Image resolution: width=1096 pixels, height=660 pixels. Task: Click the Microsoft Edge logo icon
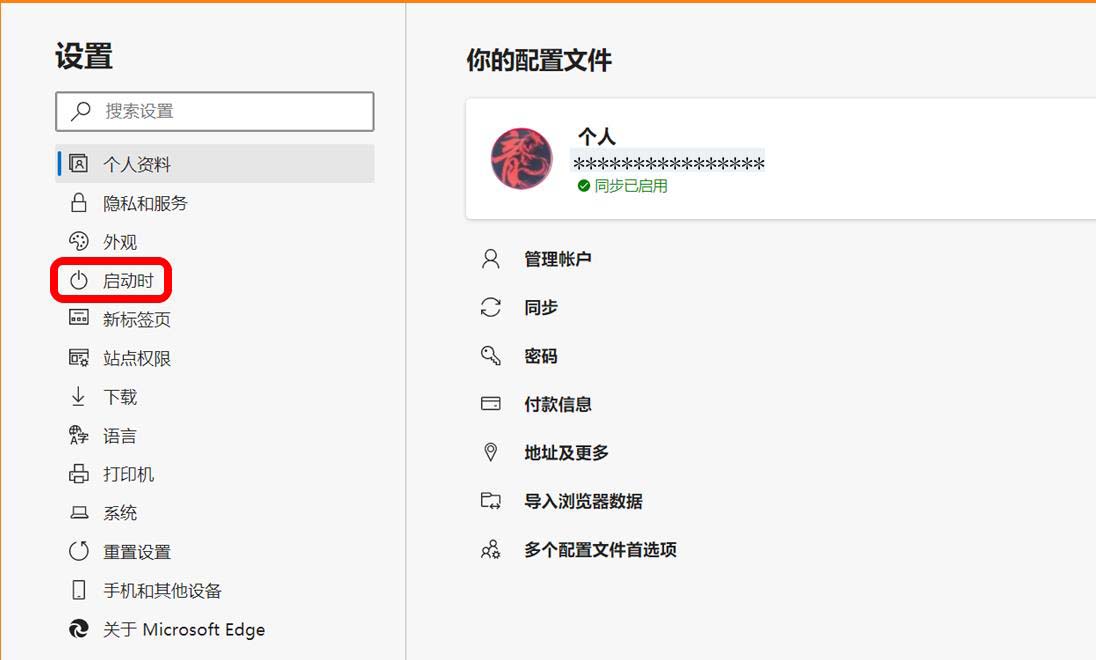tap(79, 629)
